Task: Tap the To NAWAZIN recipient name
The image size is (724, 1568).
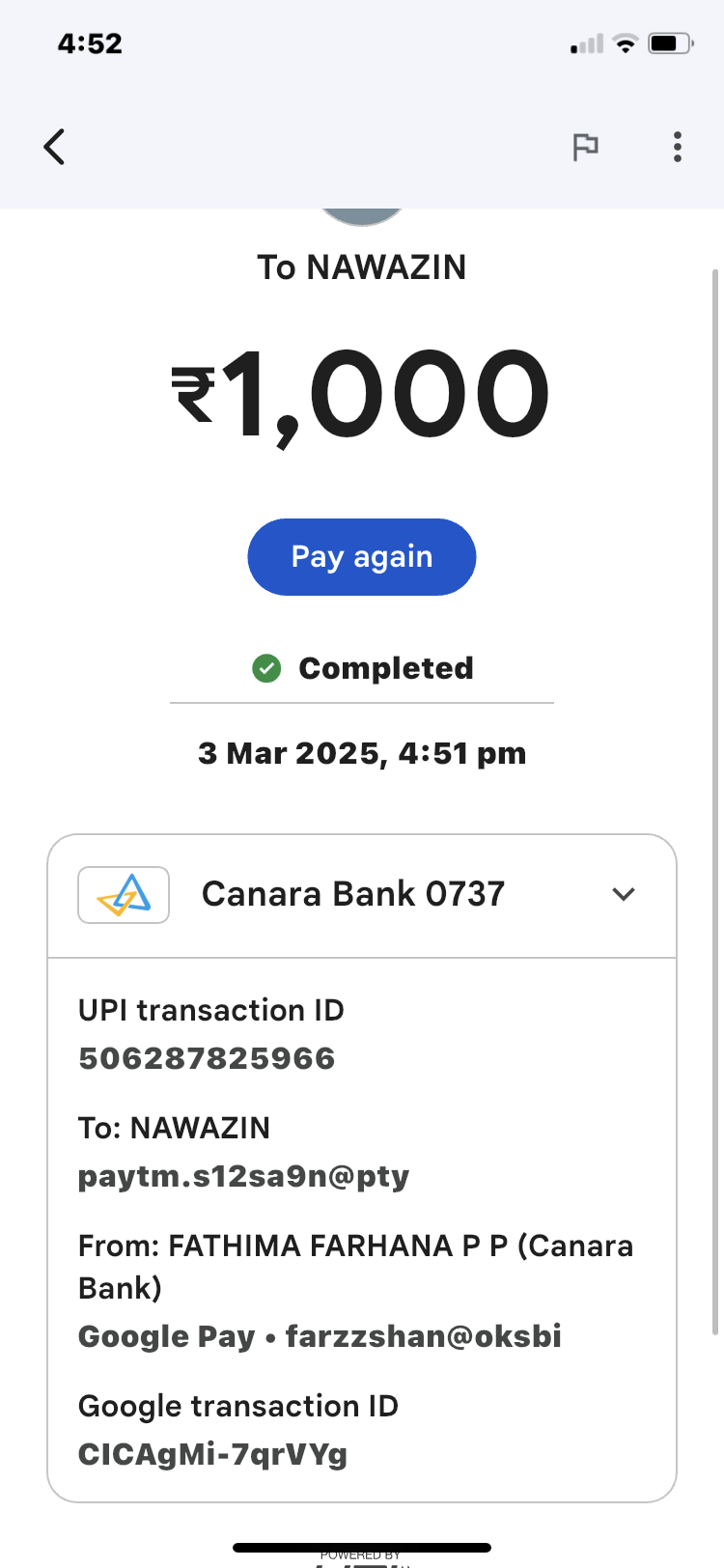Action: pyautogui.click(x=362, y=267)
